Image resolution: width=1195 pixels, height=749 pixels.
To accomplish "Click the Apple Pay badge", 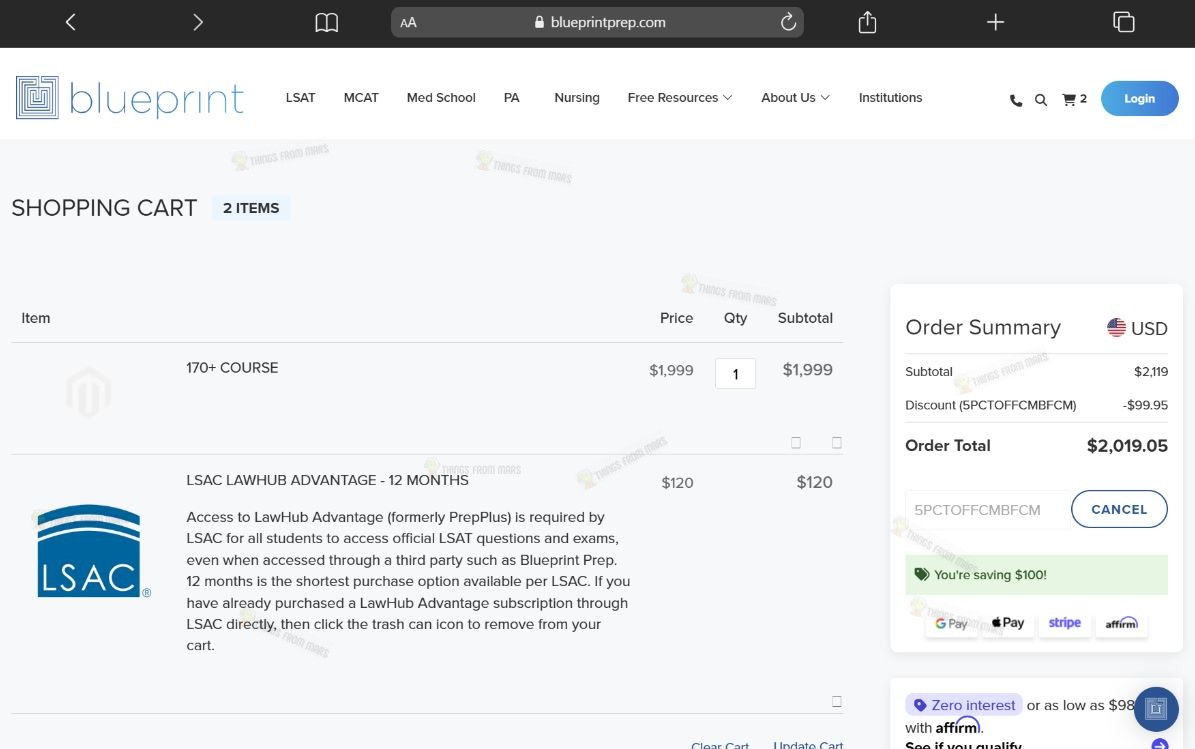I will (1008, 623).
